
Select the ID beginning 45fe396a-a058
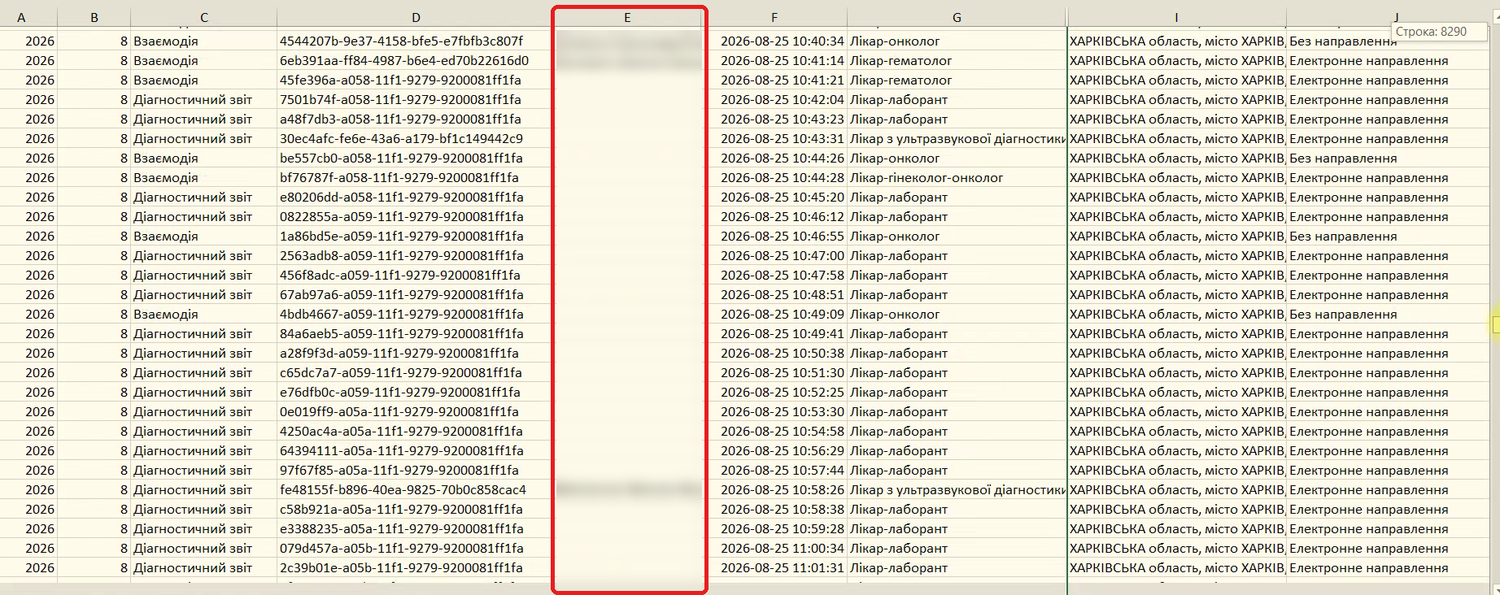coord(400,80)
